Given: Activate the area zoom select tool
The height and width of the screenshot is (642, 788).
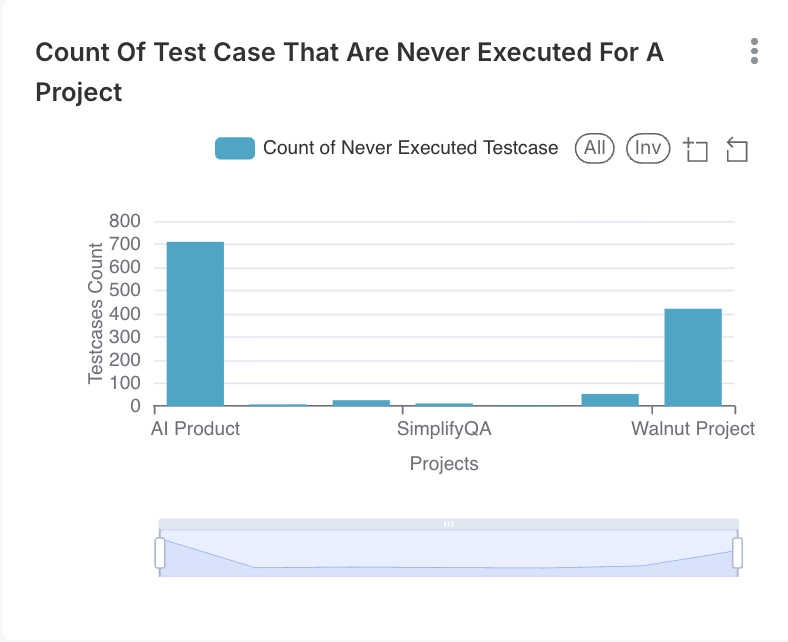Looking at the screenshot, I should (696, 150).
